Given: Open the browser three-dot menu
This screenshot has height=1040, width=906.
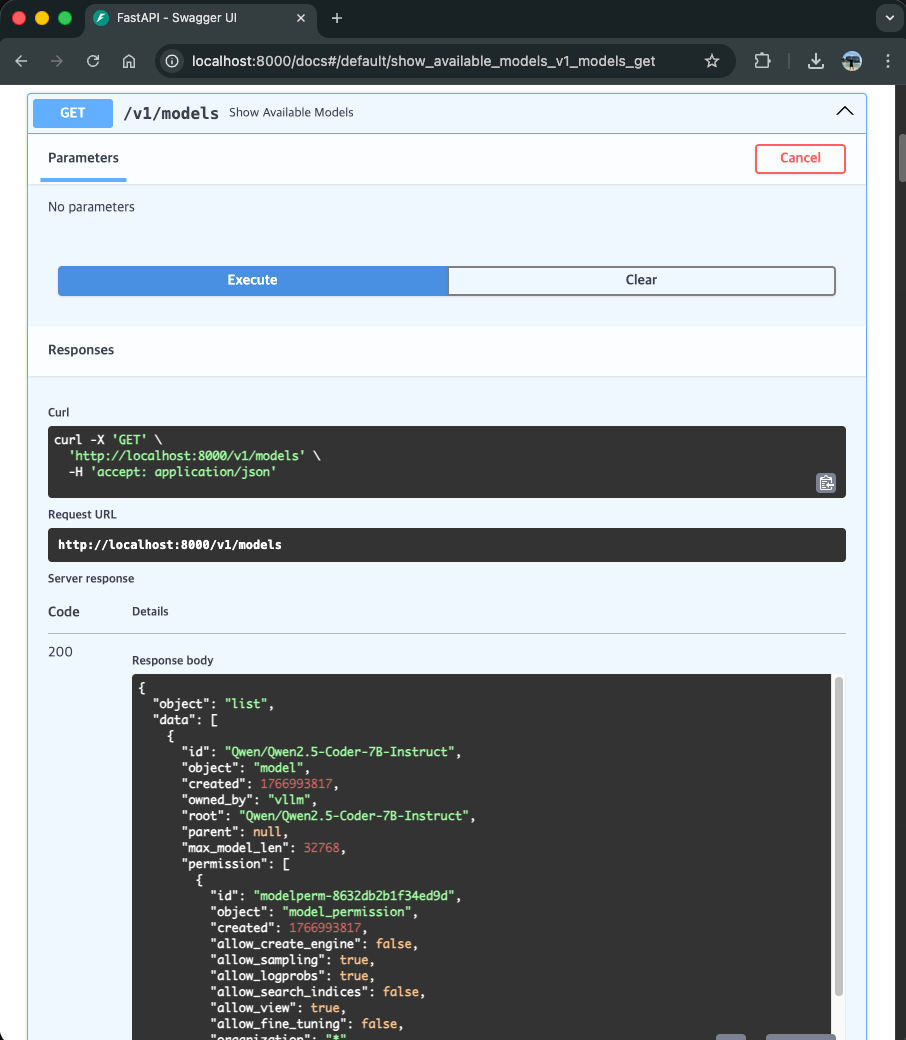Looking at the screenshot, I should pos(887,62).
